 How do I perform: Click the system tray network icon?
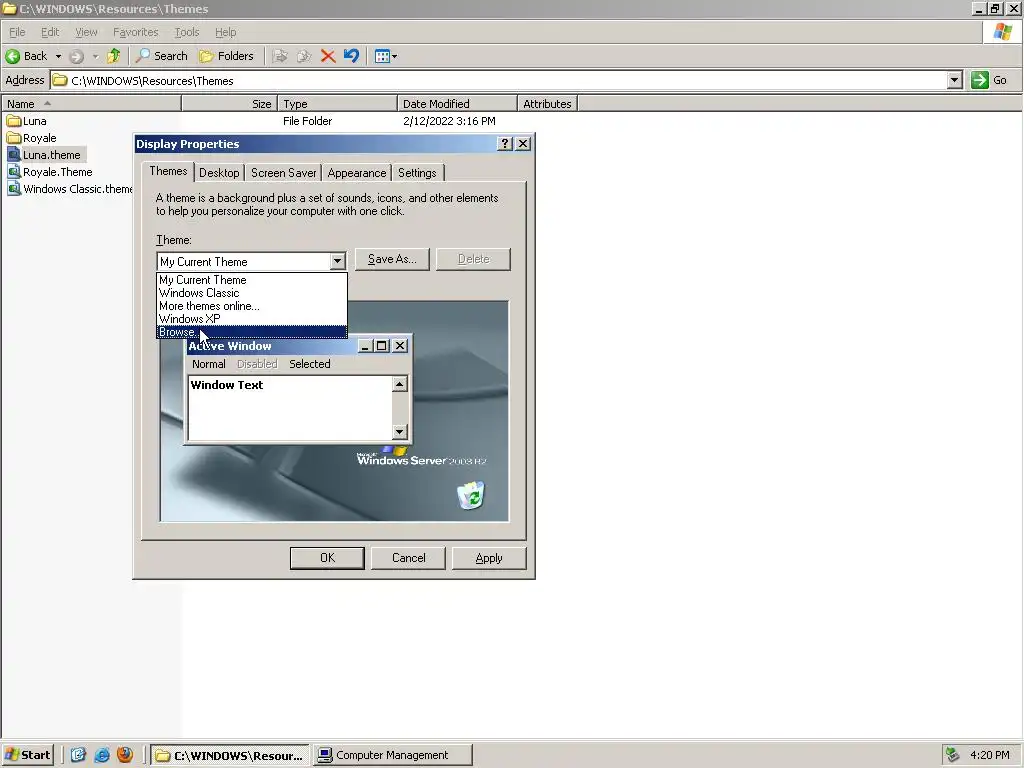tap(953, 755)
